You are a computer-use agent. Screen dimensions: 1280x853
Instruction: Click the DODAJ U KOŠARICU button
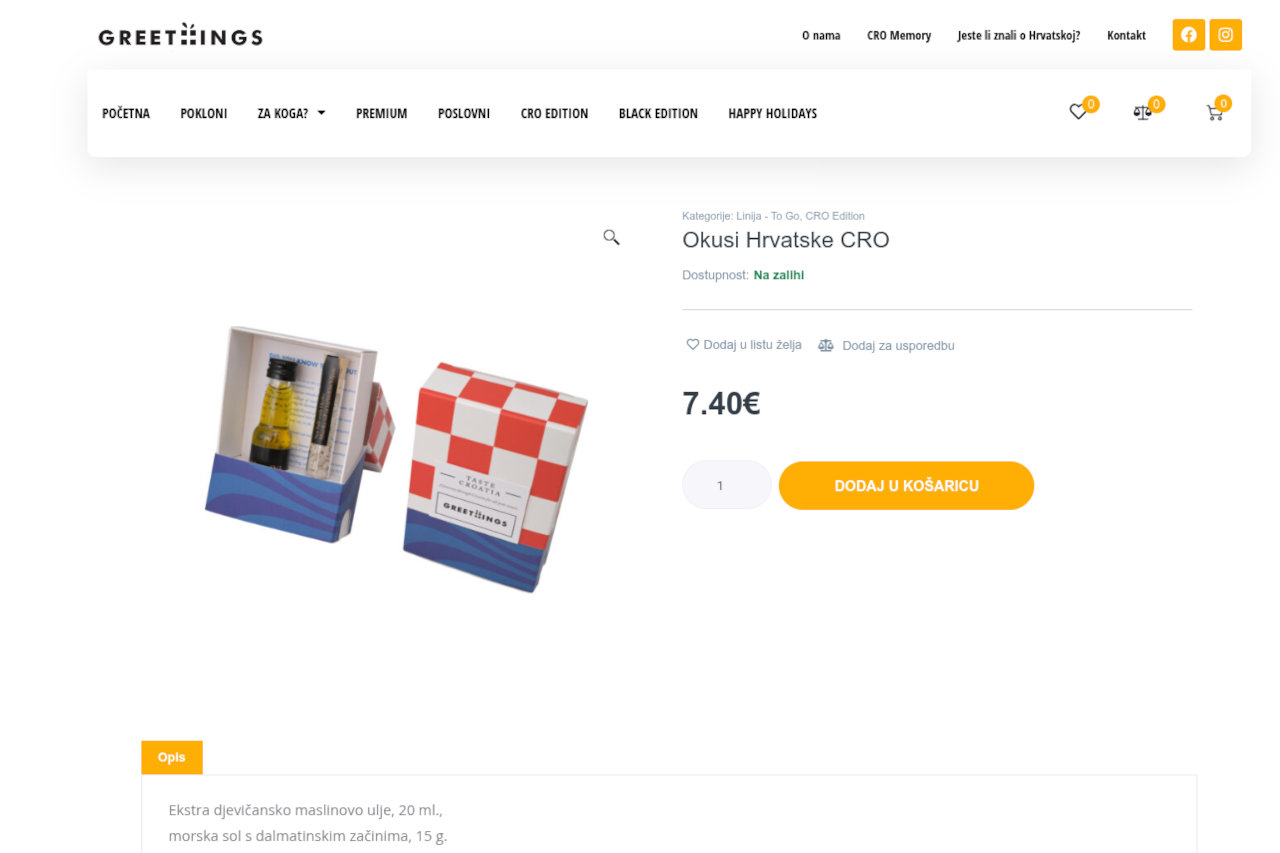point(906,486)
